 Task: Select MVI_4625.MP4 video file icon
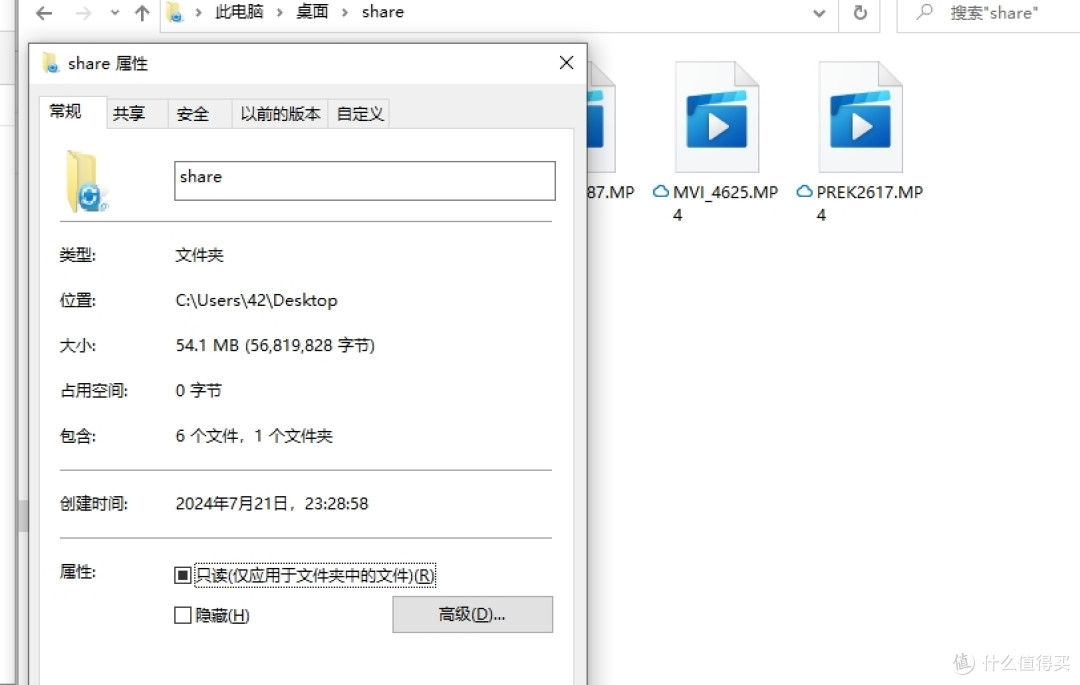[716, 117]
